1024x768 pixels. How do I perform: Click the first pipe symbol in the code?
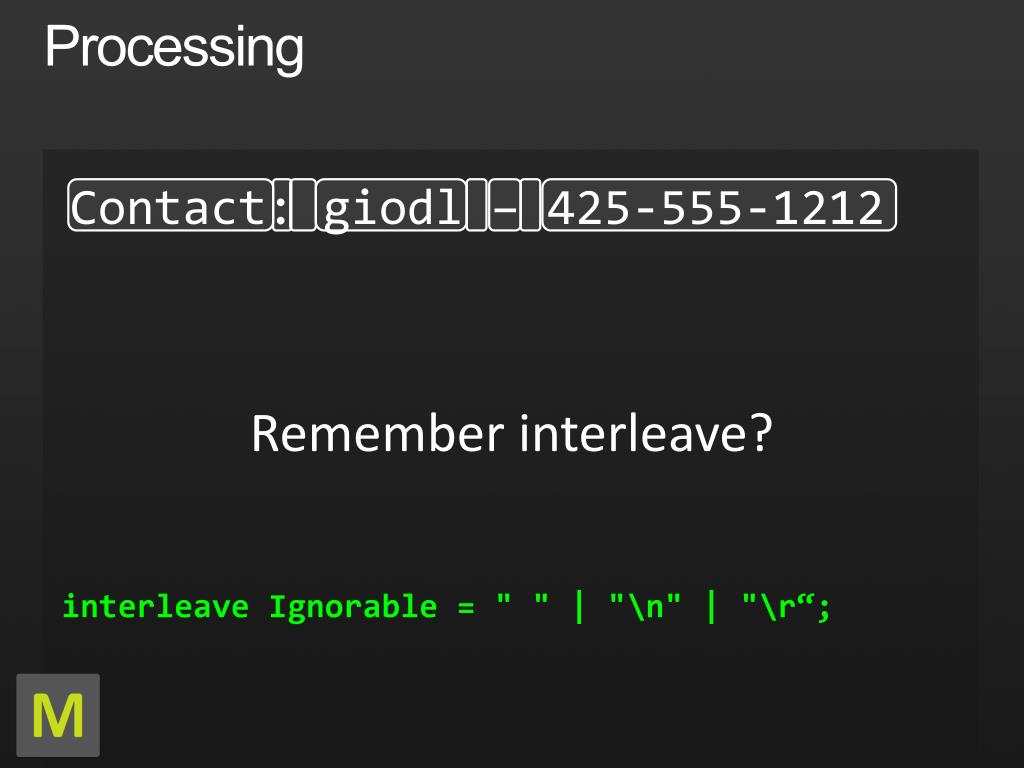(x=579, y=607)
